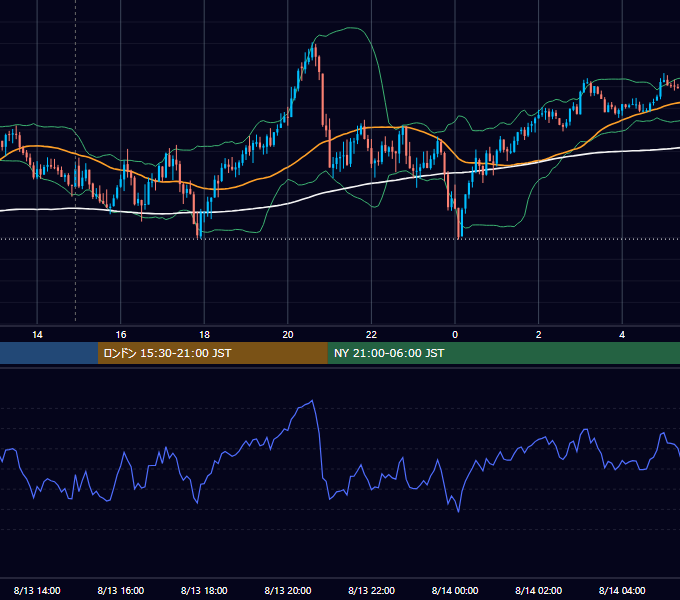Viewport: 680px width, 600px height.
Task: Click the 8/14 04:00 time label
Action: pos(622,590)
